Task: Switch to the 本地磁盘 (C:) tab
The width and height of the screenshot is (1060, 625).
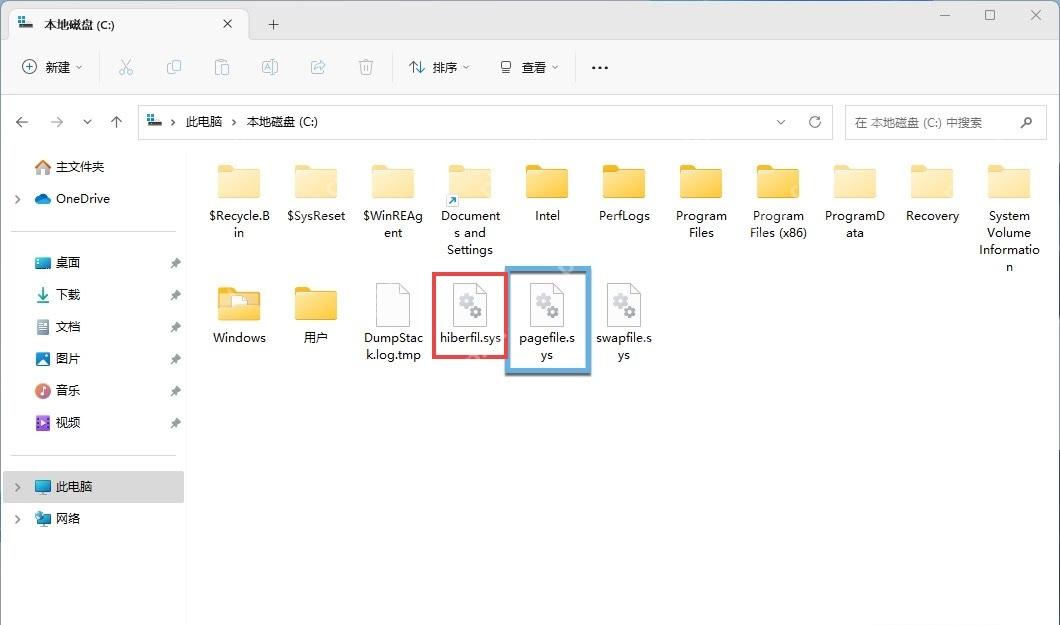Action: coord(128,25)
